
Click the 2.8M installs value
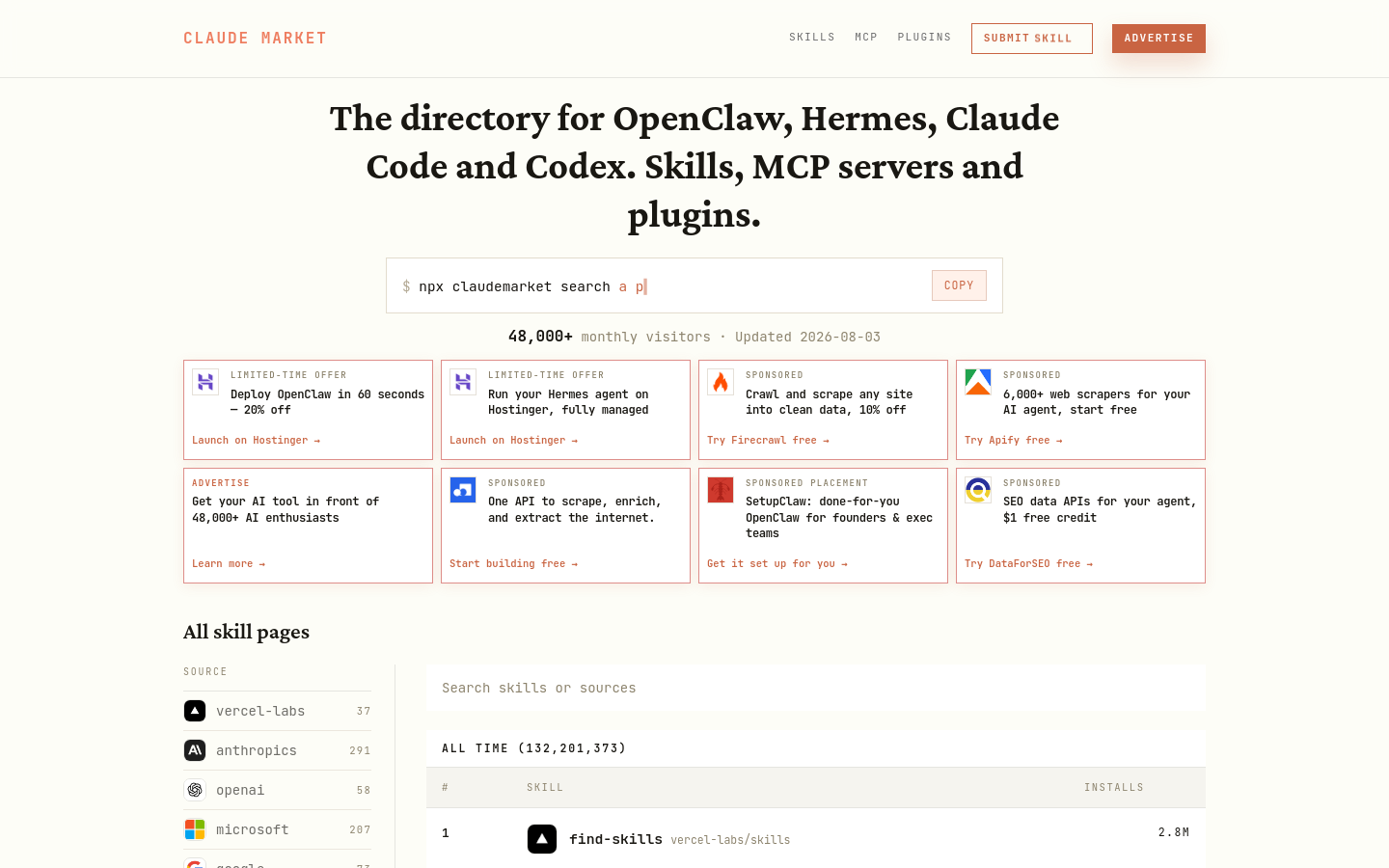coord(1174,832)
